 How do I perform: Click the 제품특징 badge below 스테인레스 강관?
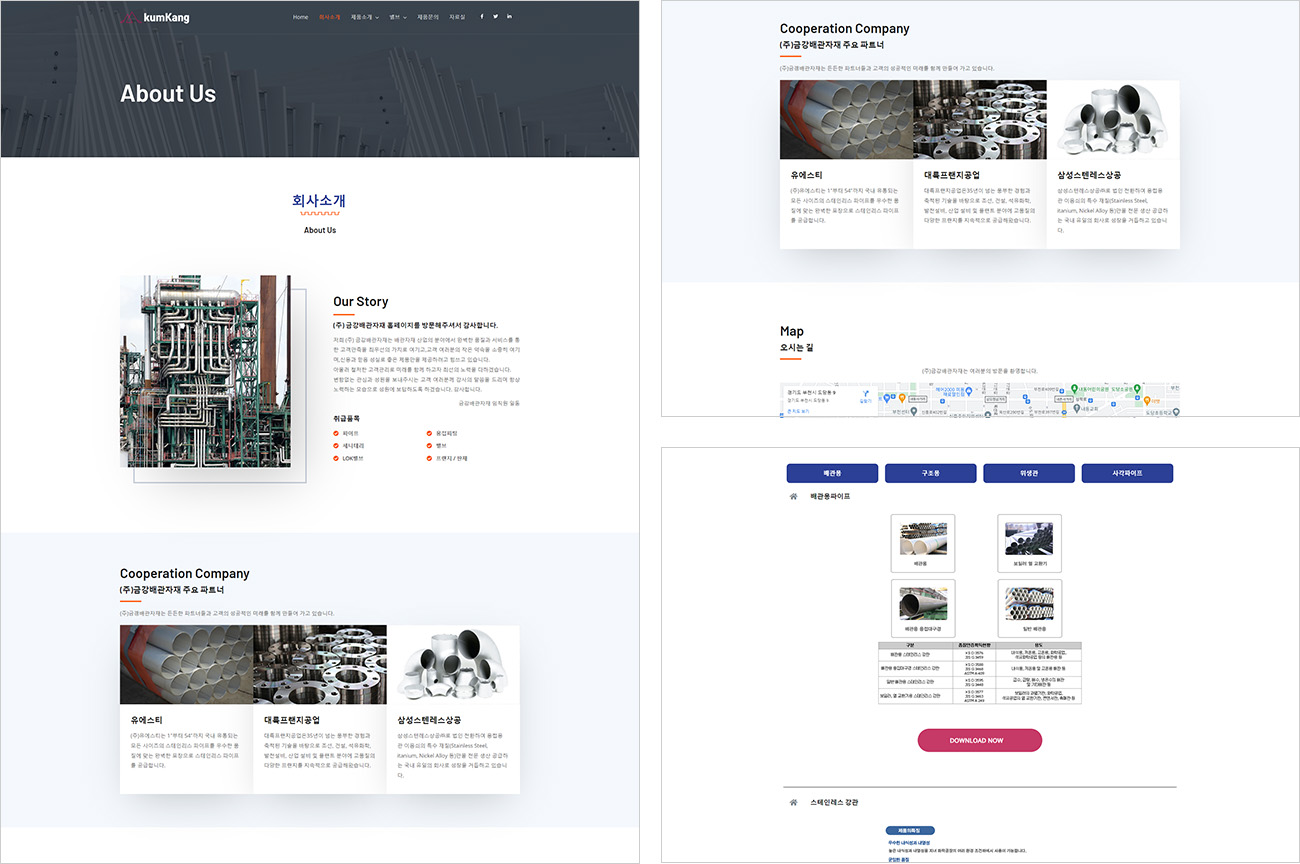(910, 830)
